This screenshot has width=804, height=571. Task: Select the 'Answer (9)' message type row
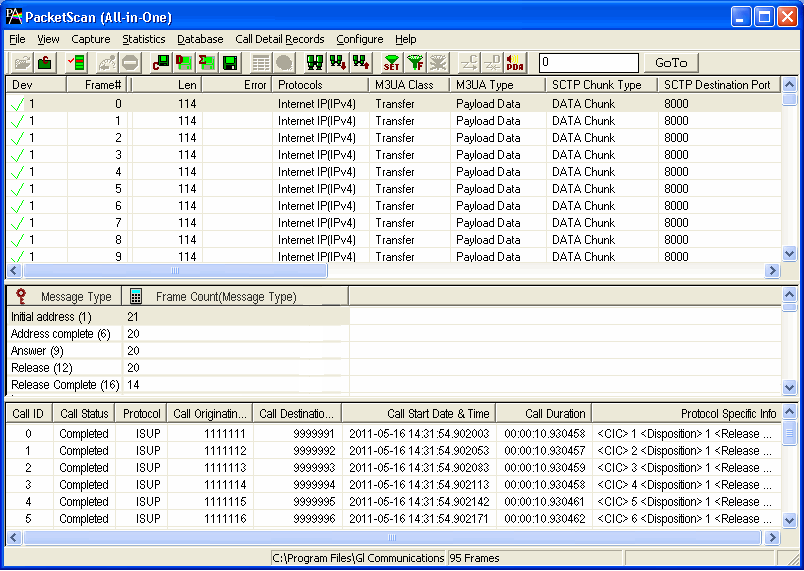[177, 351]
